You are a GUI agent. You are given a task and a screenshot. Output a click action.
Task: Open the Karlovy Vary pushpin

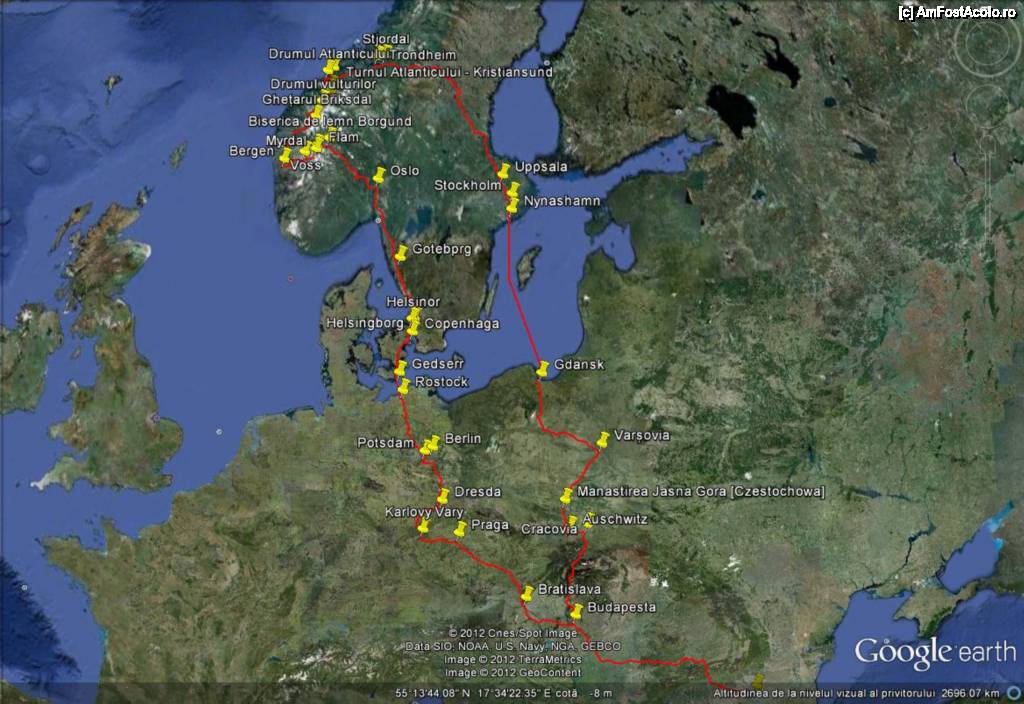(423, 526)
